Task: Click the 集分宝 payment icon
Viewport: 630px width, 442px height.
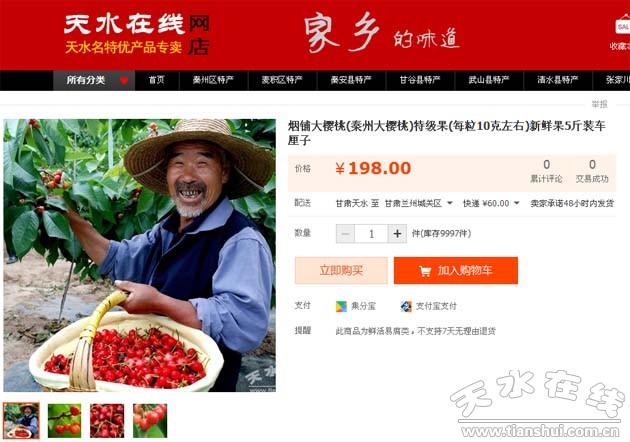Action: coord(341,307)
